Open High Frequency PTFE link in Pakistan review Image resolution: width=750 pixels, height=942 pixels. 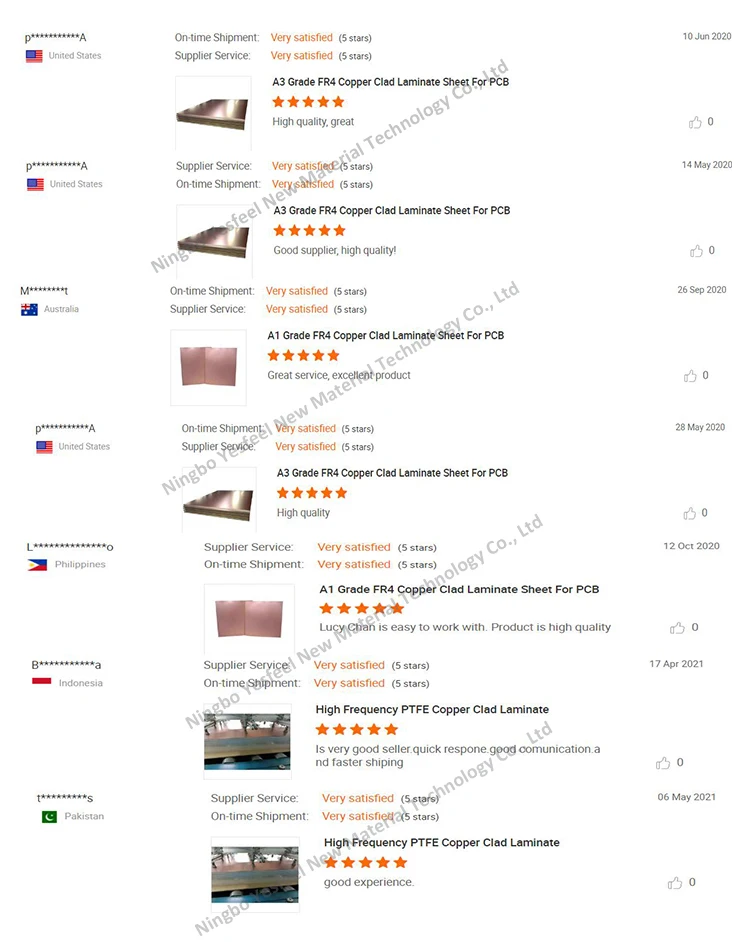[442, 843]
